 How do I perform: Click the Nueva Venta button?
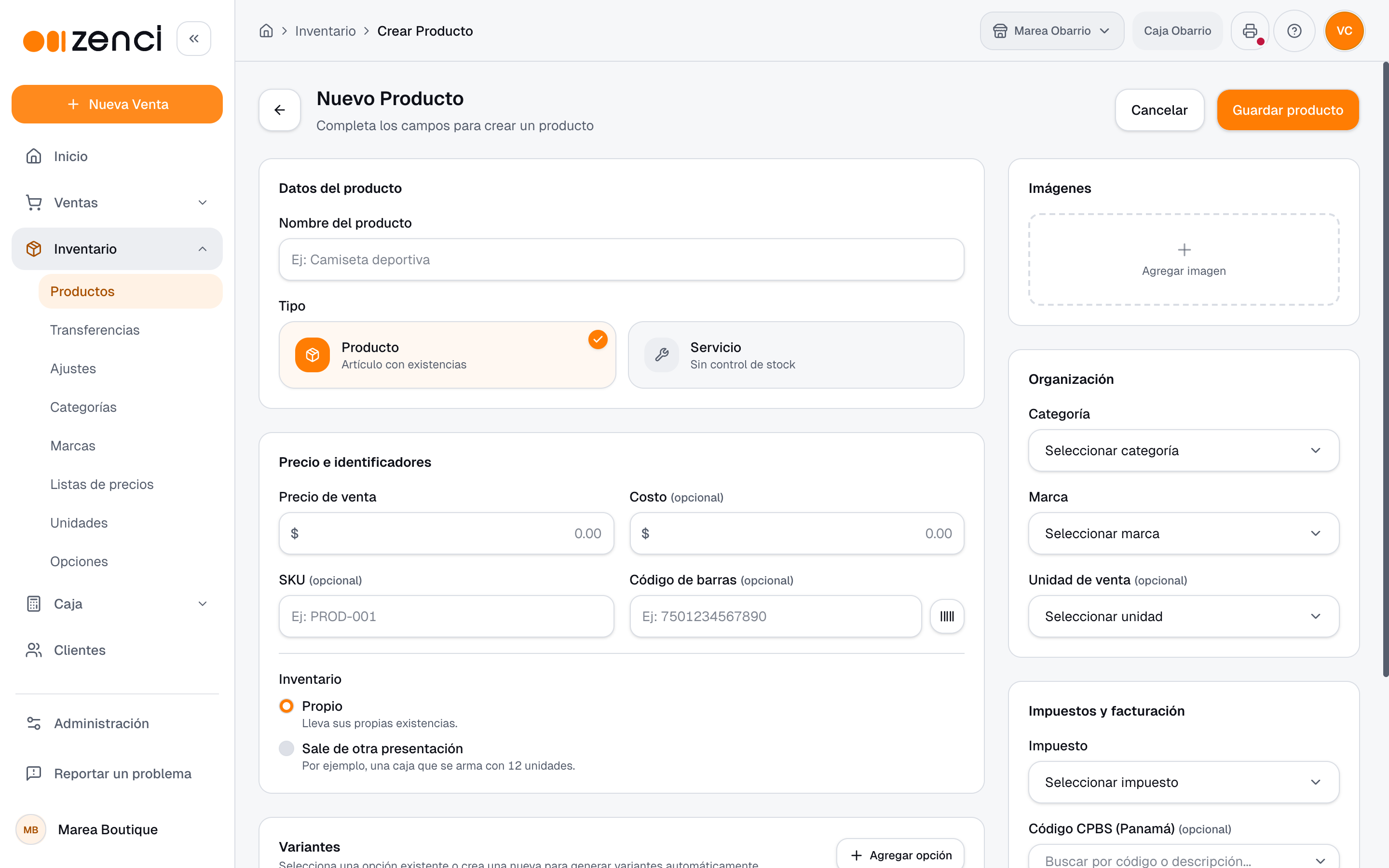click(117, 104)
